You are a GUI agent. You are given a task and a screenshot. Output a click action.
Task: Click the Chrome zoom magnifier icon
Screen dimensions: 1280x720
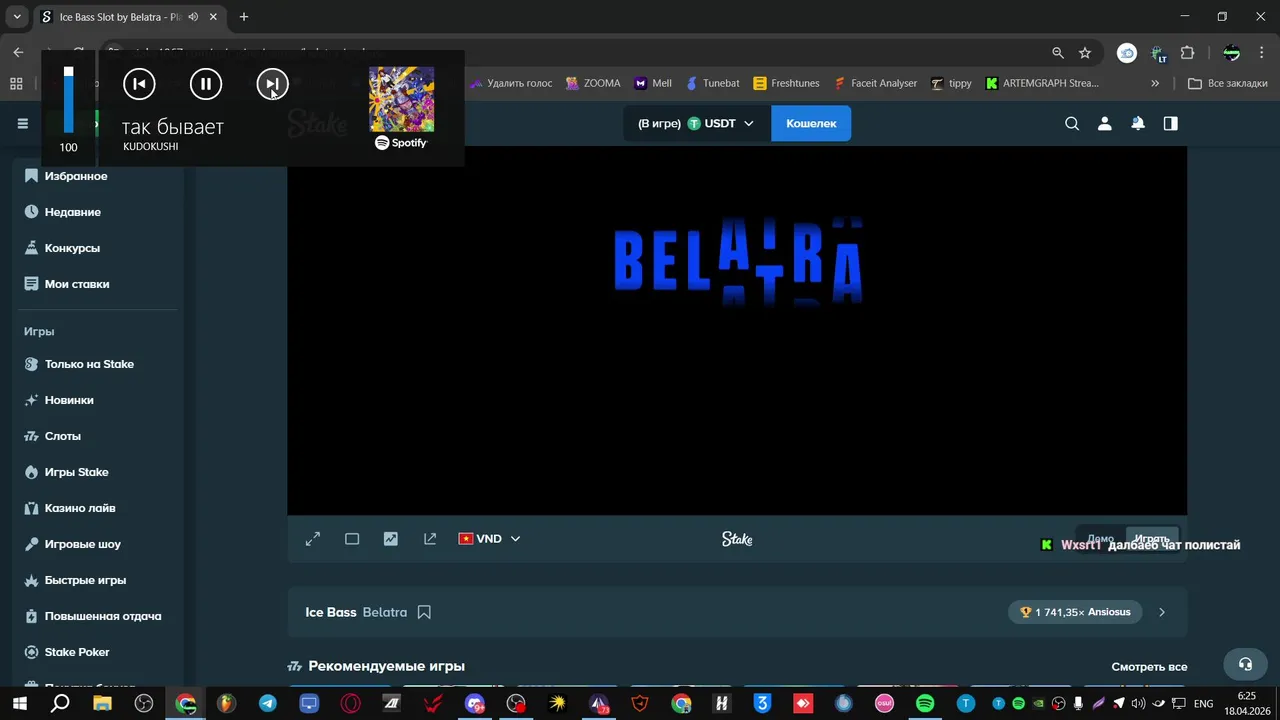pos(1058,53)
